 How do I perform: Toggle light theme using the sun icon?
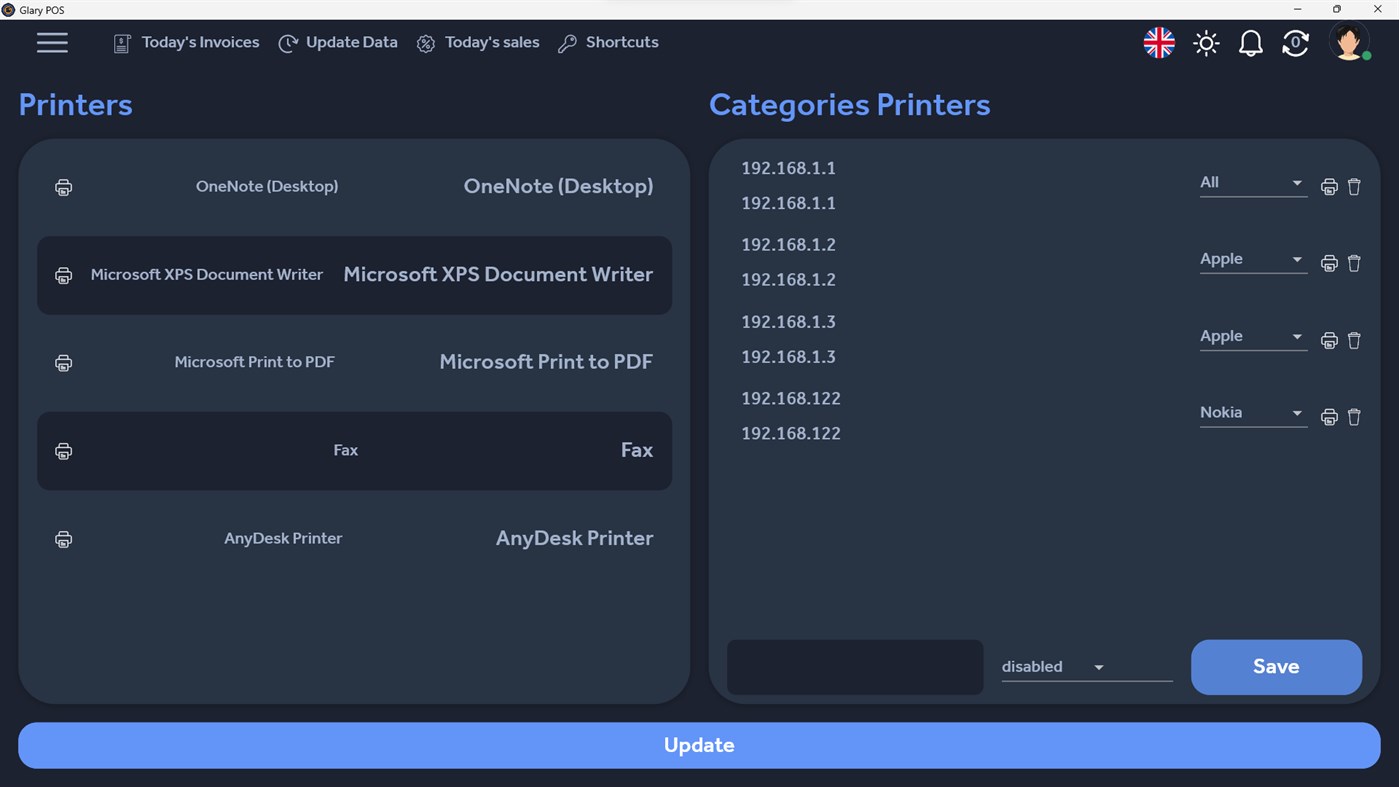(x=1205, y=43)
